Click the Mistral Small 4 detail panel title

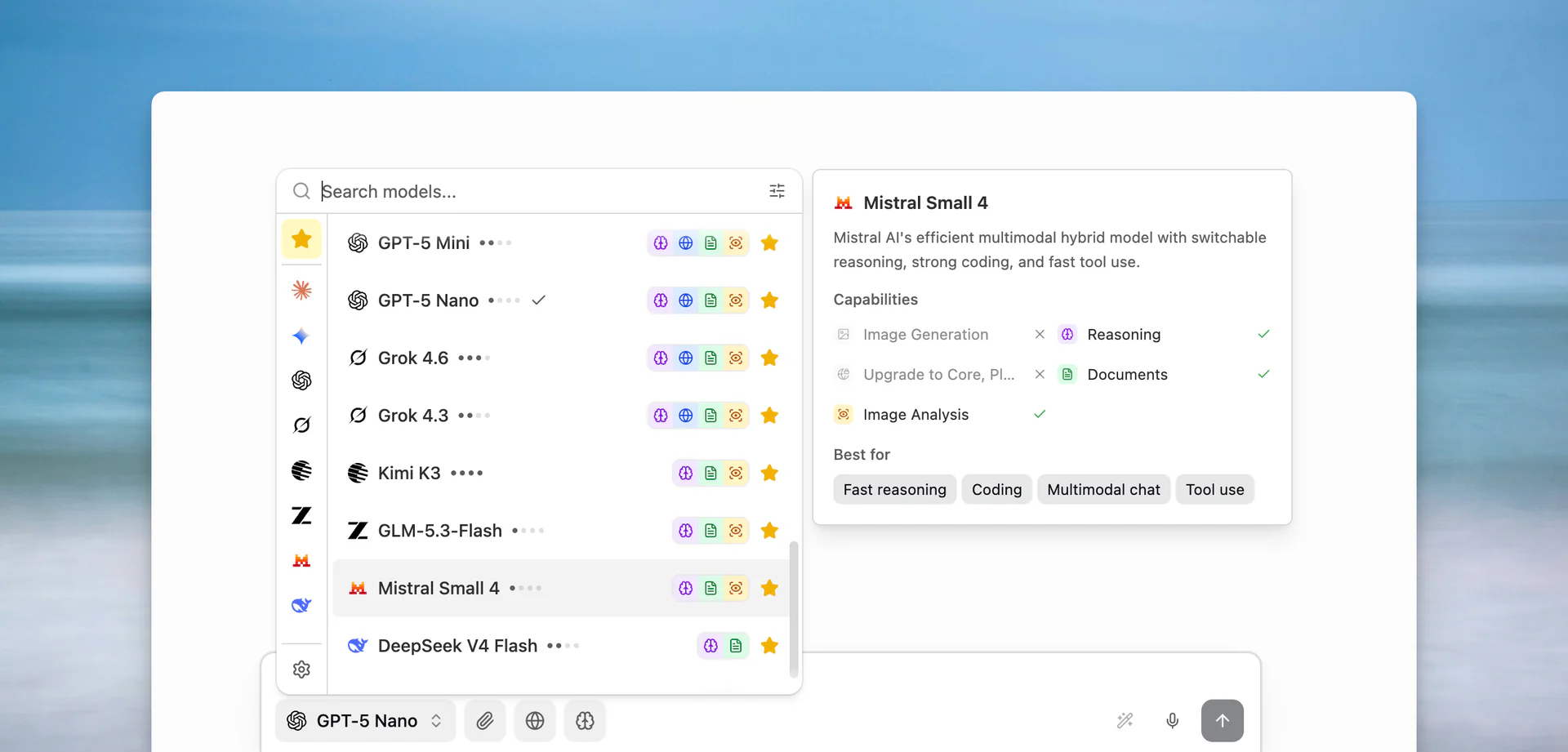click(925, 202)
